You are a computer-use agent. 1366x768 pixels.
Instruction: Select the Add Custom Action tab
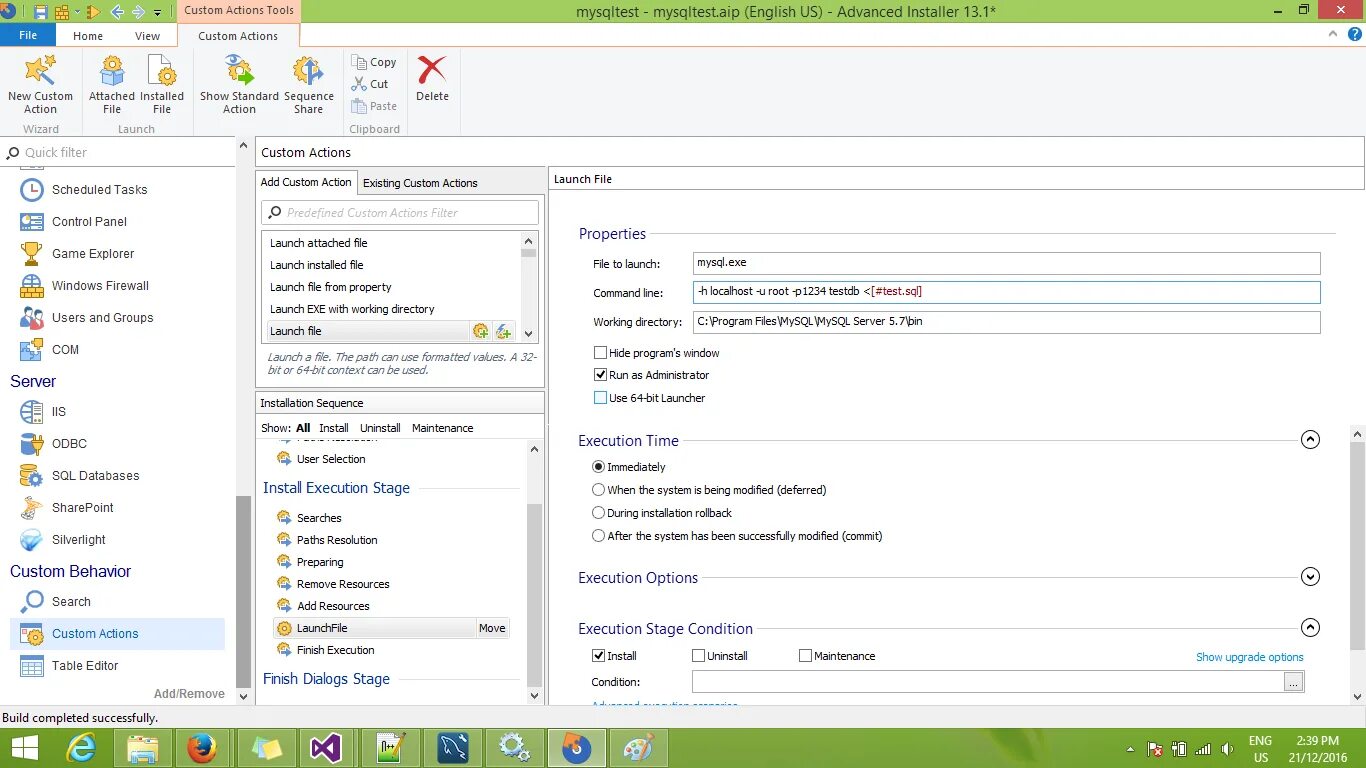[306, 182]
